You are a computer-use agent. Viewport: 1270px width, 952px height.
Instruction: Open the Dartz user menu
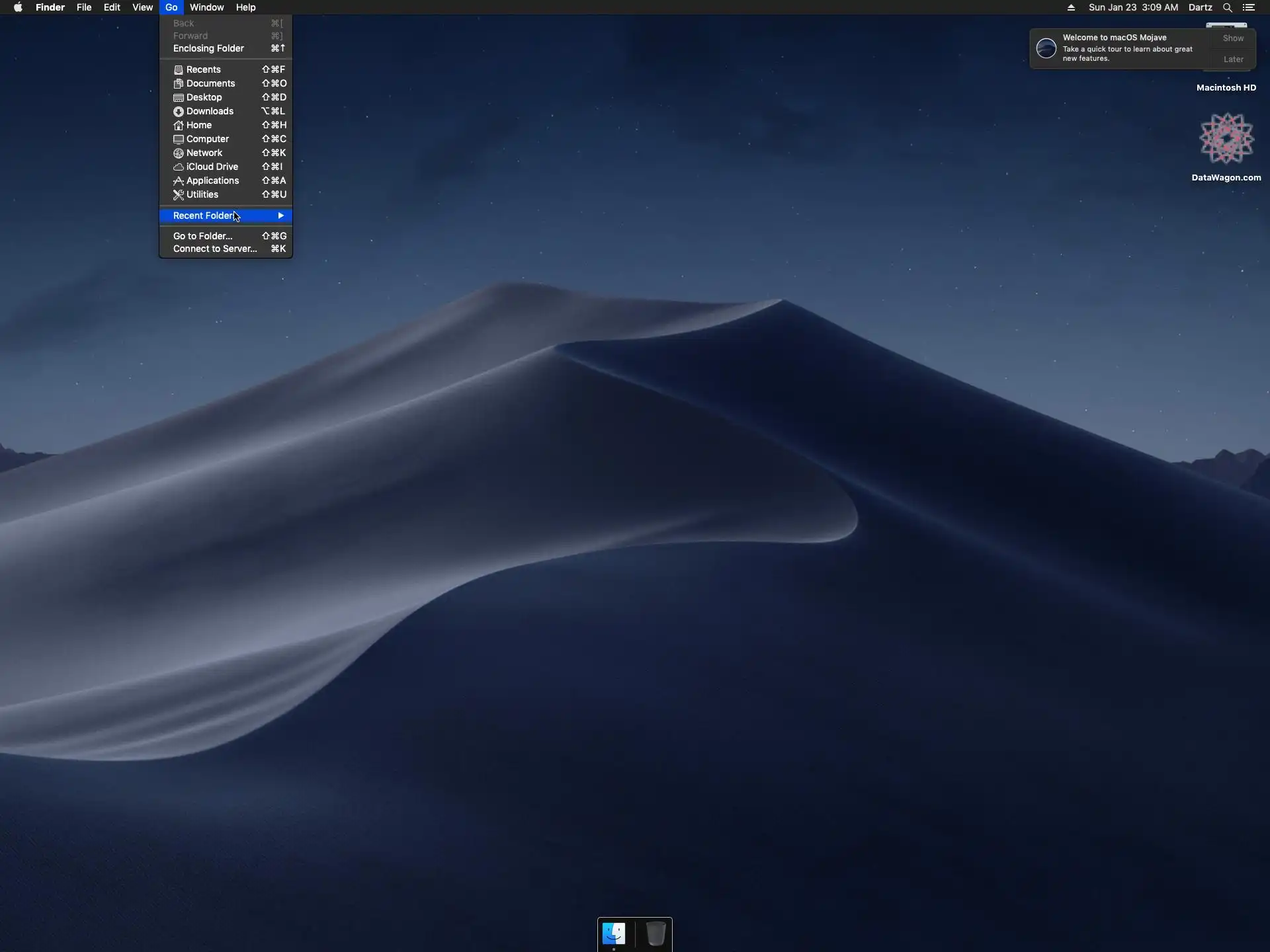(x=1200, y=7)
